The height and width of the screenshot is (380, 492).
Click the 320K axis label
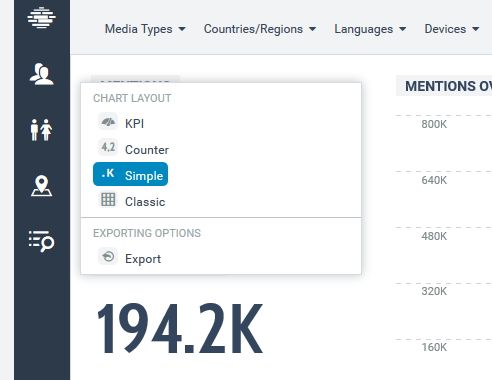point(434,291)
